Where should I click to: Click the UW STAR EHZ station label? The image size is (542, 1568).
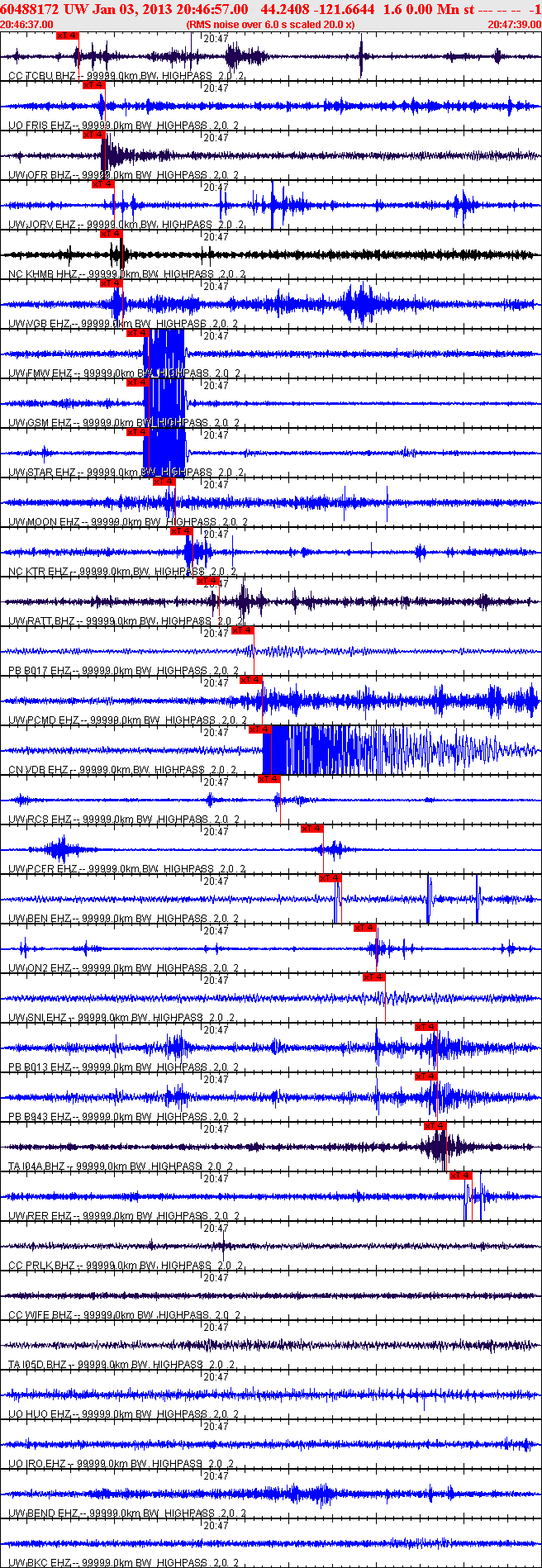point(42,473)
